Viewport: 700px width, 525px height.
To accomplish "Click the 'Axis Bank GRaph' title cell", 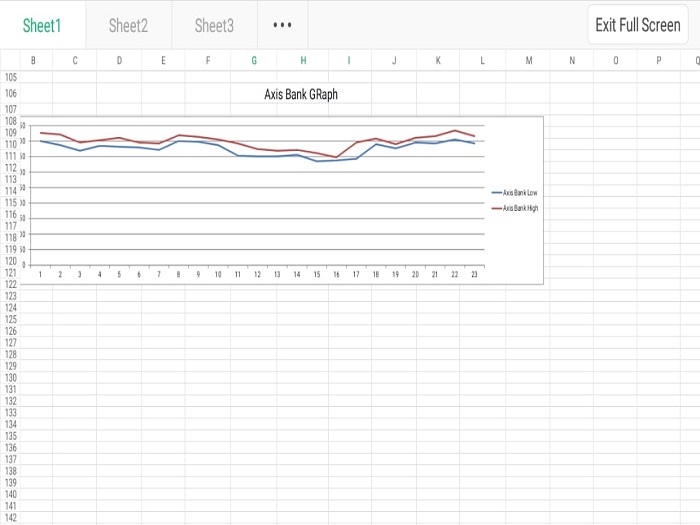I will pos(301,94).
